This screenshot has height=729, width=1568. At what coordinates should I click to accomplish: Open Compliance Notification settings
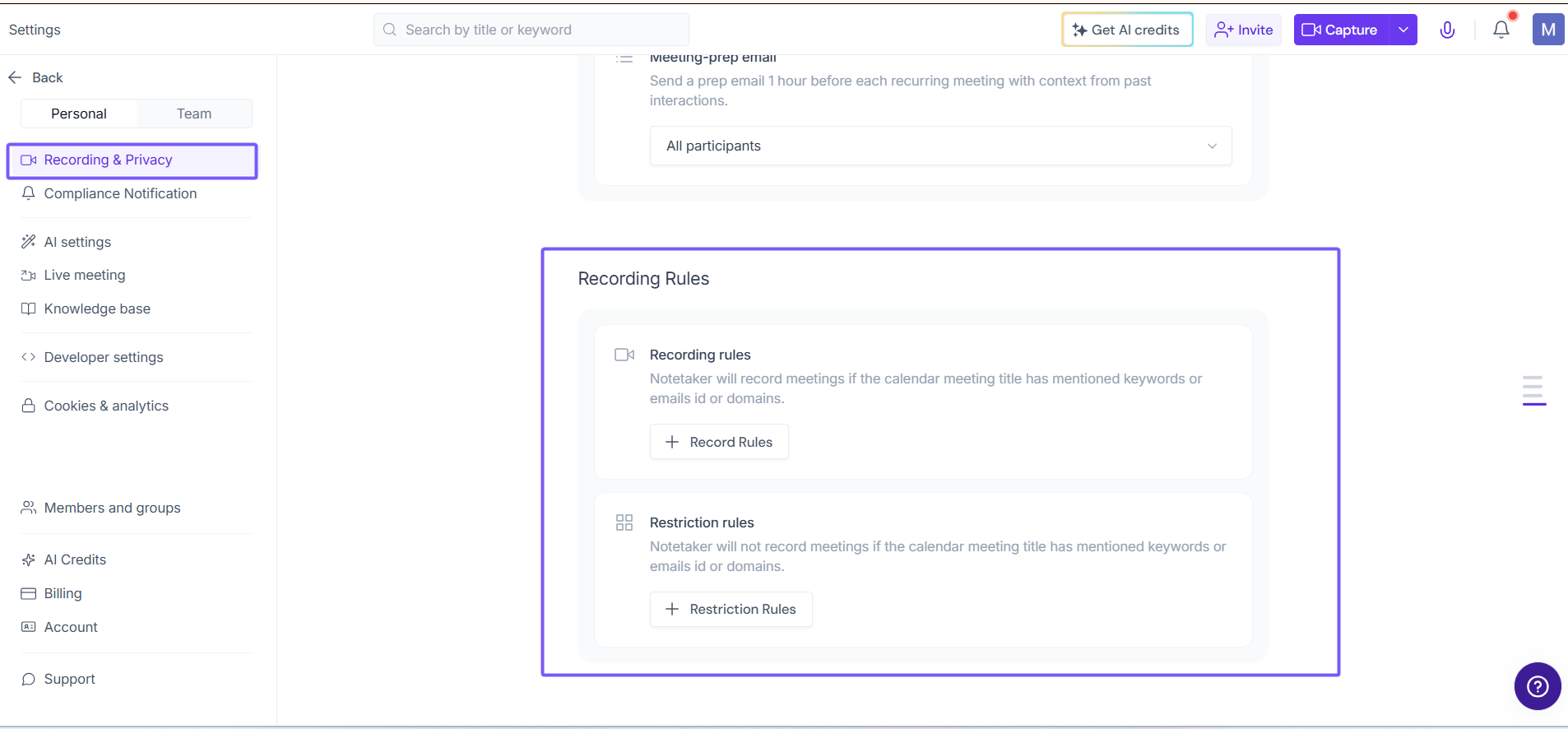tap(120, 193)
